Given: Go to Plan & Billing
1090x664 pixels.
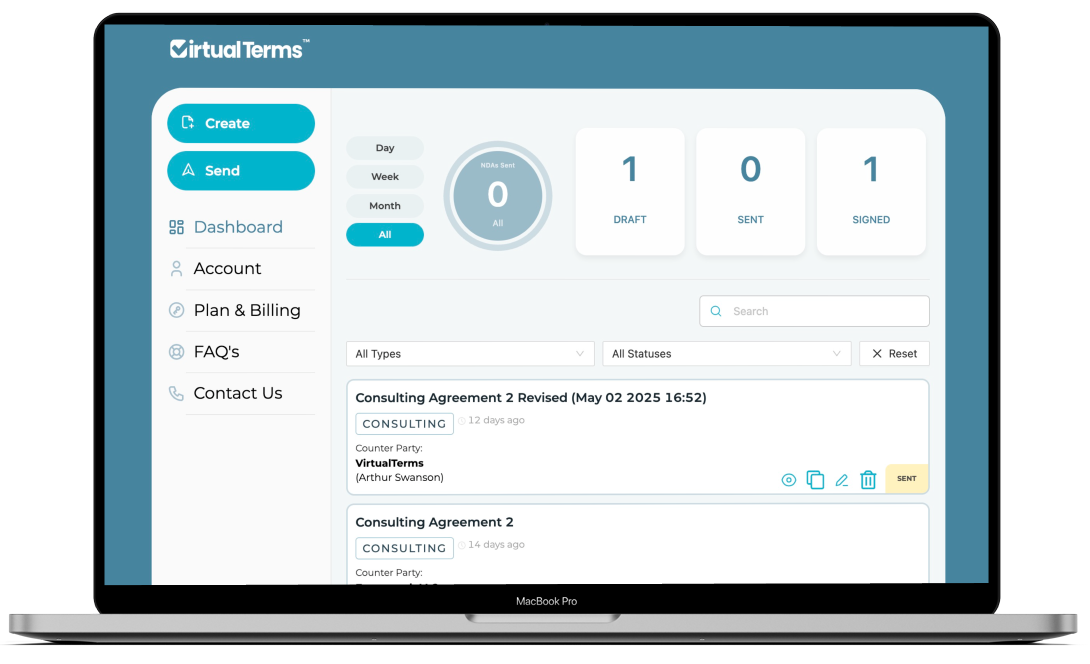Looking at the screenshot, I should [x=246, y=310].
